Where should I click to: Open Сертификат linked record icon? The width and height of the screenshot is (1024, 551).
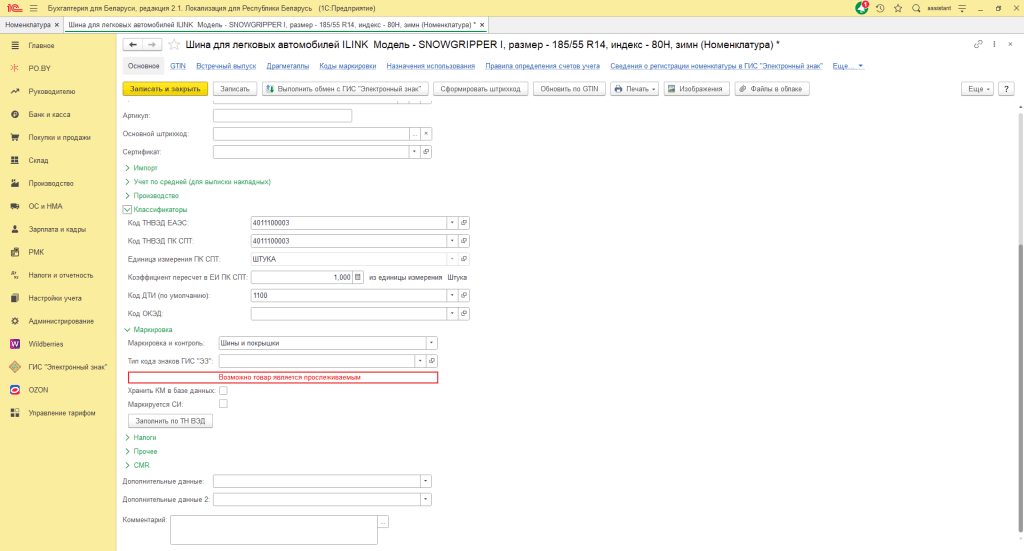(x=426, y=152)
